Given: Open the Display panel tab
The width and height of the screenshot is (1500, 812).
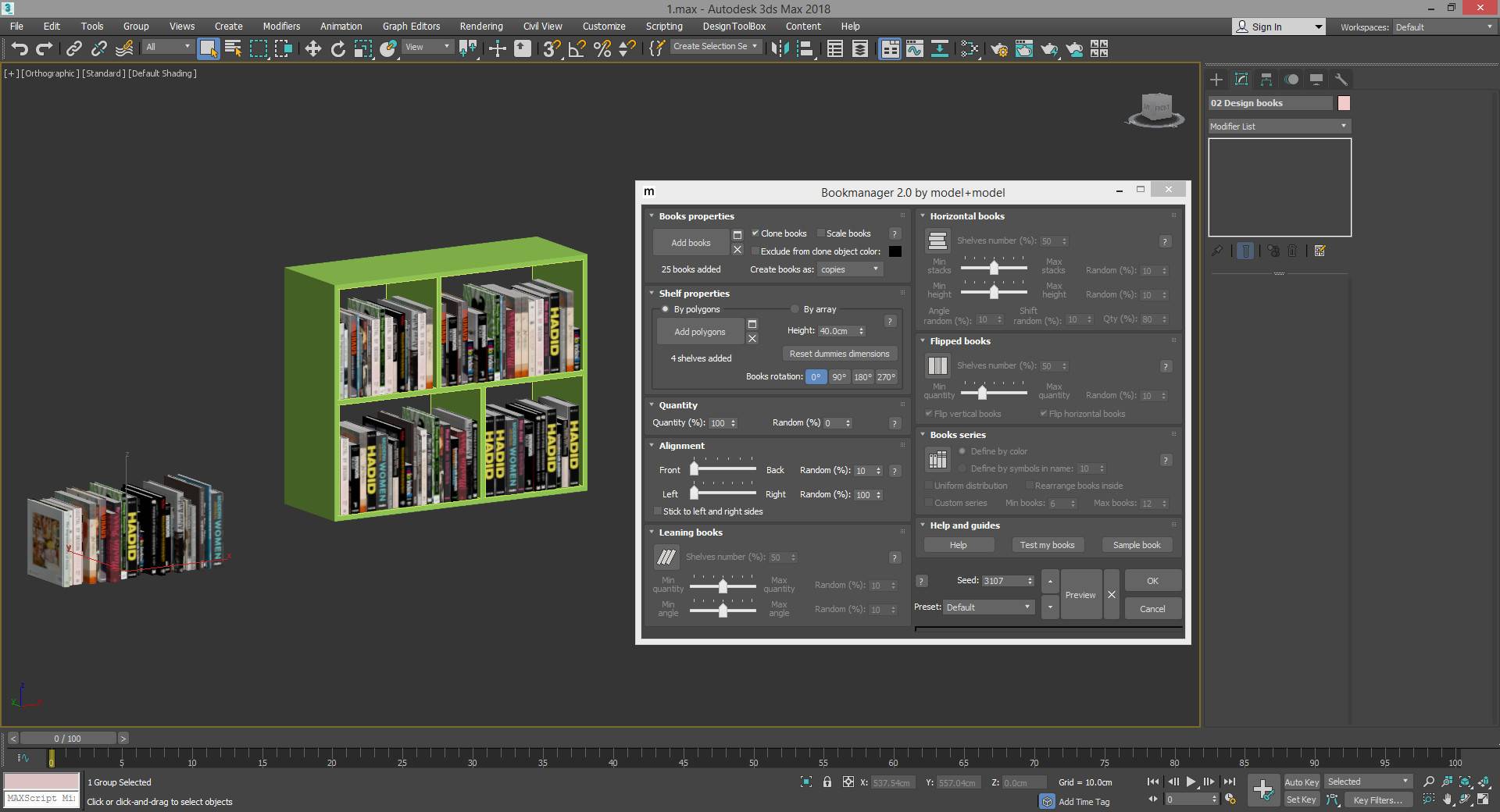Looking at the screenshot, I should click(1316, 80).
